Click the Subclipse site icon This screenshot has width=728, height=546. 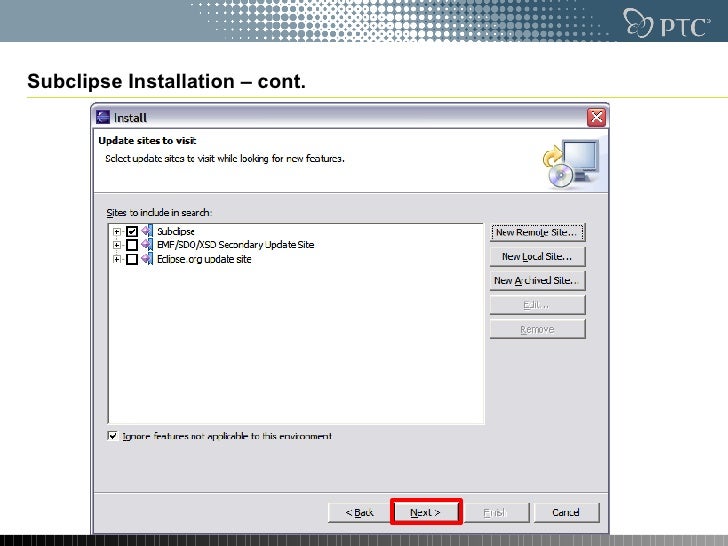pos(147,231)
